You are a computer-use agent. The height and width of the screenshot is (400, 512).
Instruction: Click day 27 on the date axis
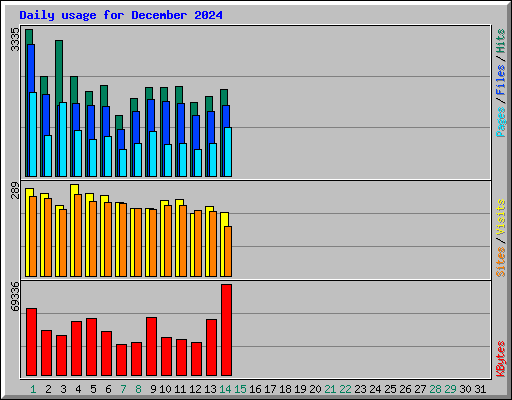click(x=420, y=389)
